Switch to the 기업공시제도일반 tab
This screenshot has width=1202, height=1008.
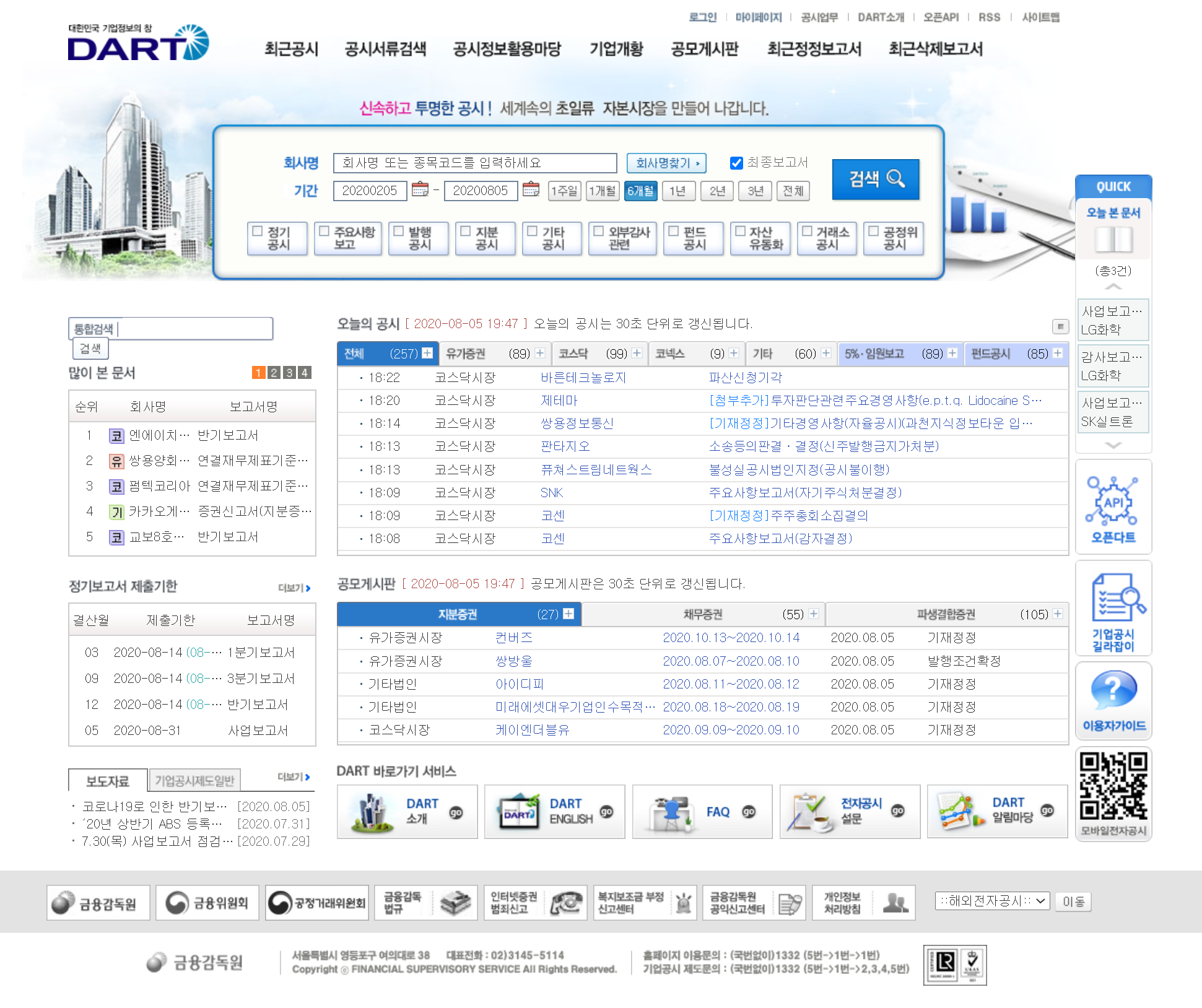click(x=194, y=781)
